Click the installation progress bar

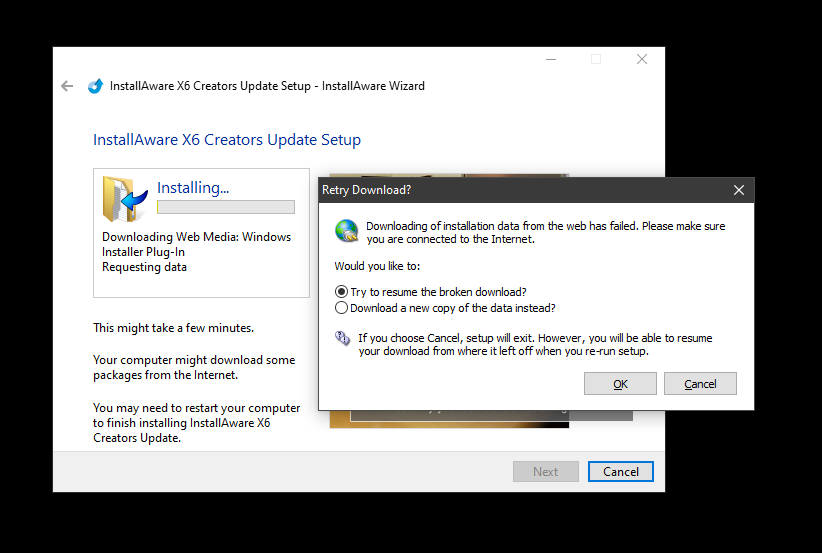pos(226,207)
